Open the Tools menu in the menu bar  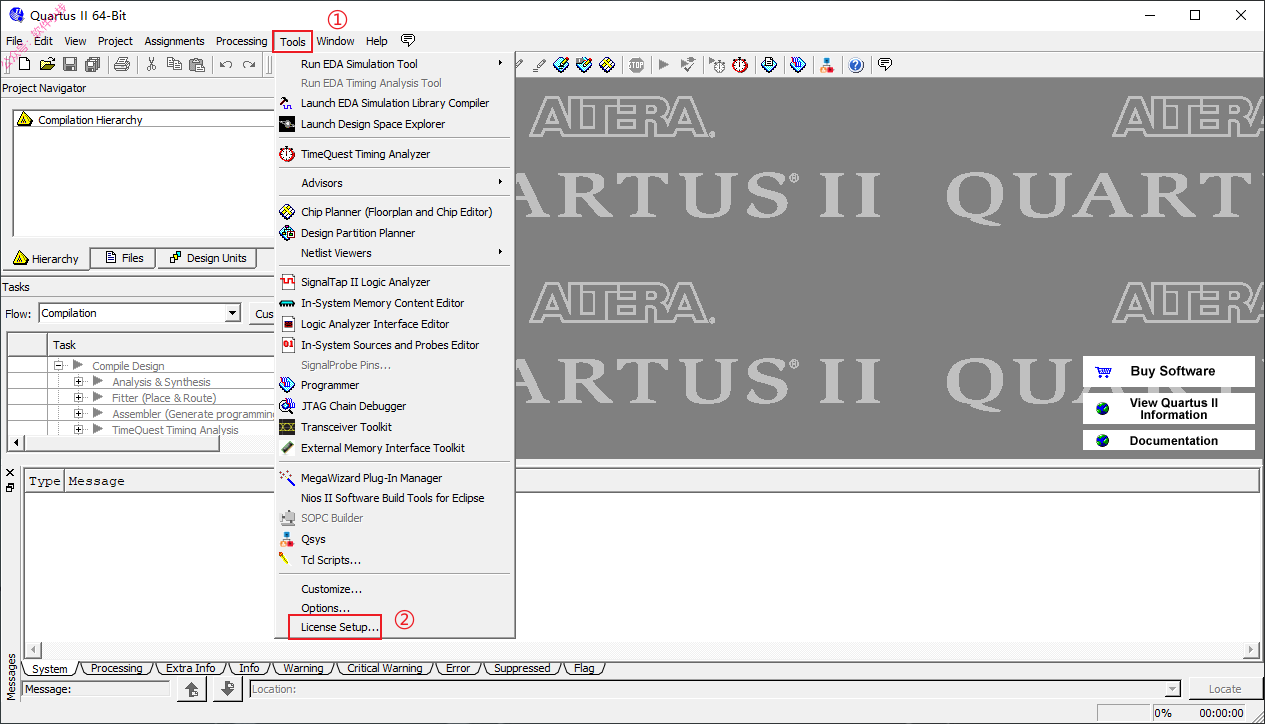[x=293, y=41]
